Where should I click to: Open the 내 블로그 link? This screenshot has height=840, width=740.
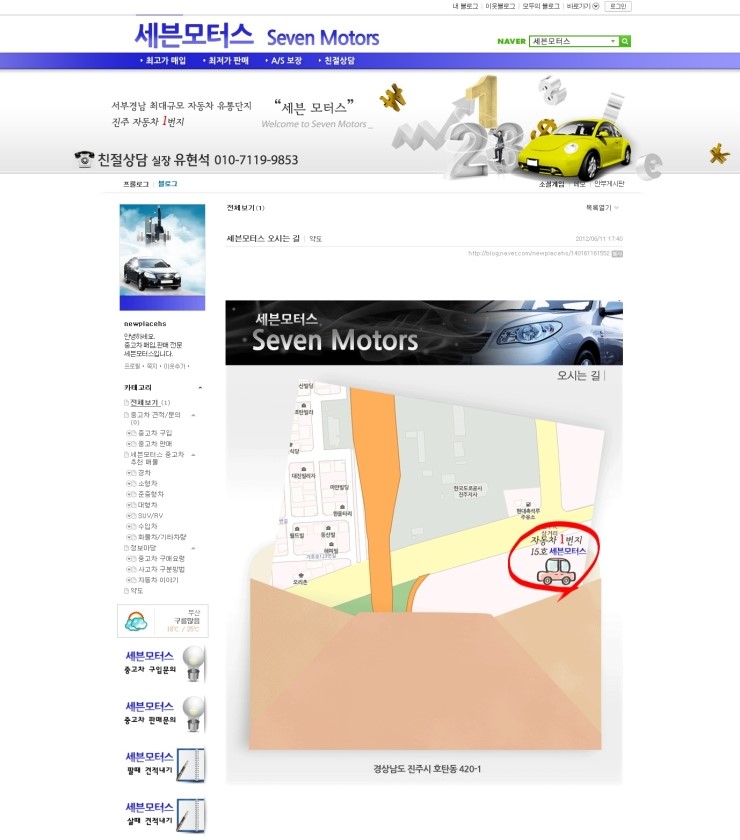(465, 6)
